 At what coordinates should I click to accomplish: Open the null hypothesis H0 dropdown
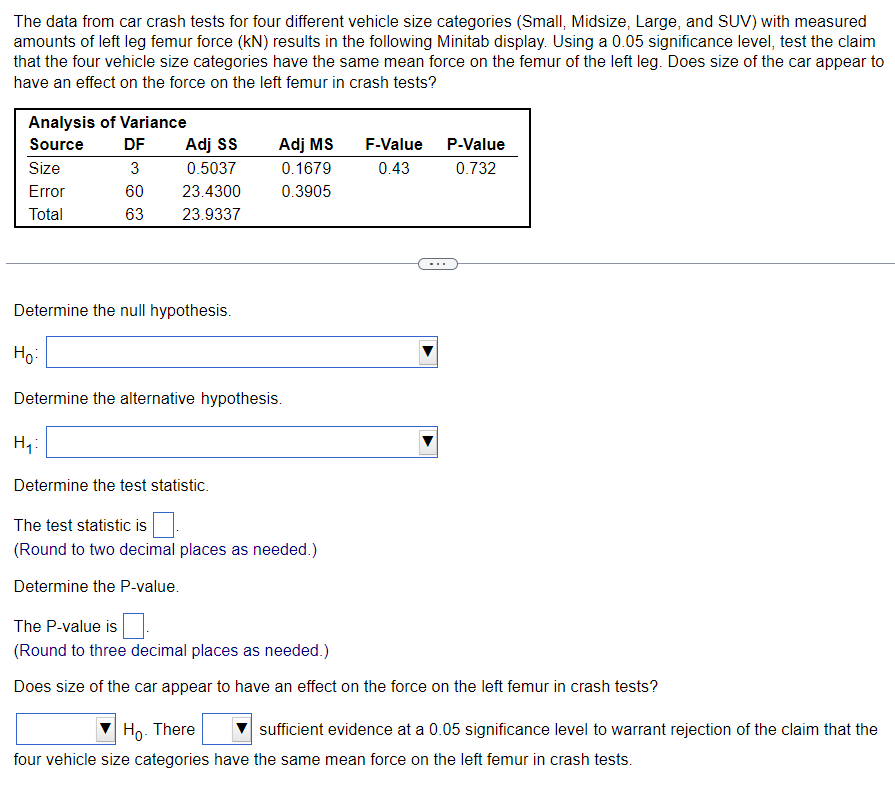pos(241,352)
